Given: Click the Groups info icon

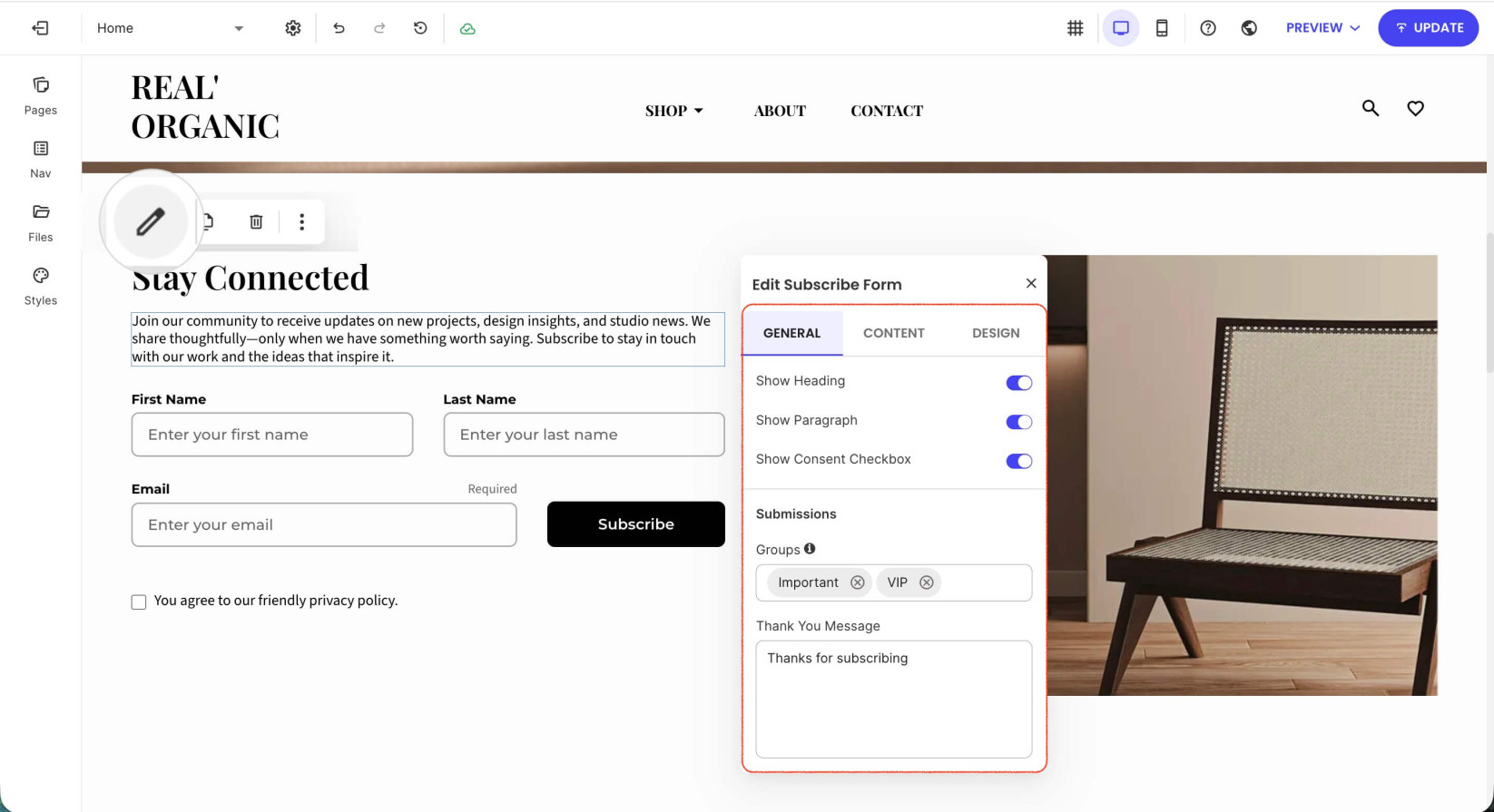Looking at the screenshot, I should point(810,548).
